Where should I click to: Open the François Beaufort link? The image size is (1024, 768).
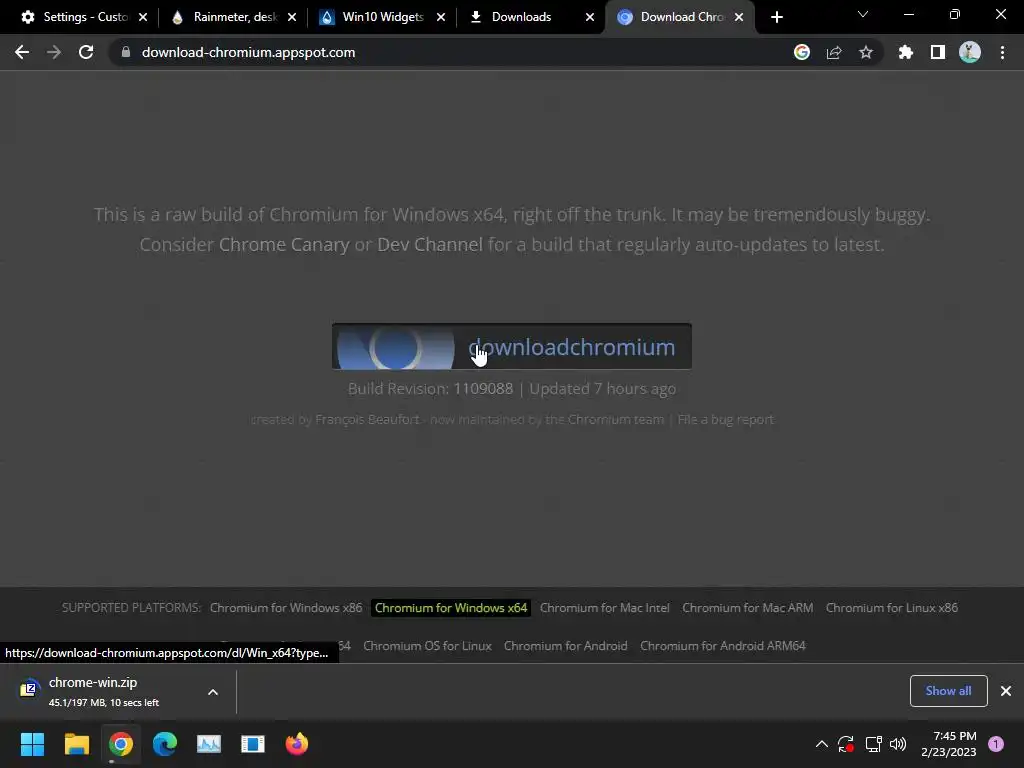point(367,419)
